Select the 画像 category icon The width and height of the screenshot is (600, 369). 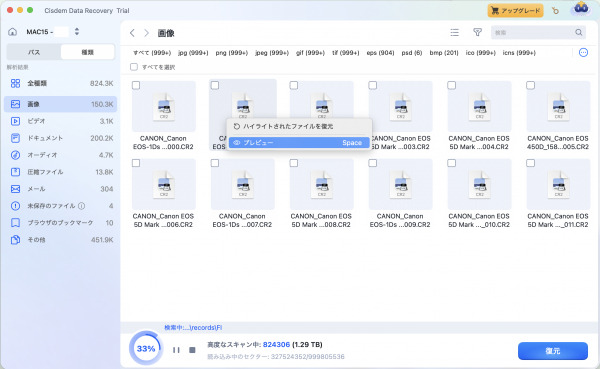tap(15, 104)
